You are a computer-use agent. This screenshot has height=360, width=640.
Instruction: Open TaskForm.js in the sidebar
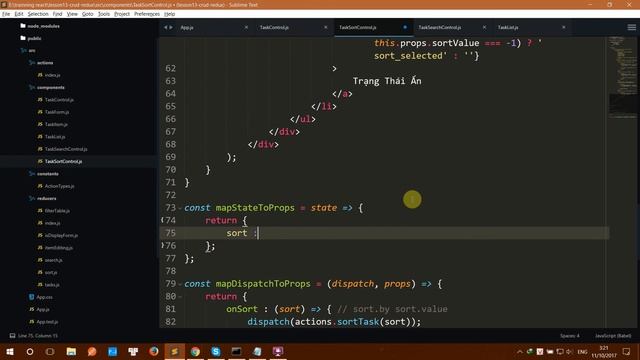(x=57, y=112)
